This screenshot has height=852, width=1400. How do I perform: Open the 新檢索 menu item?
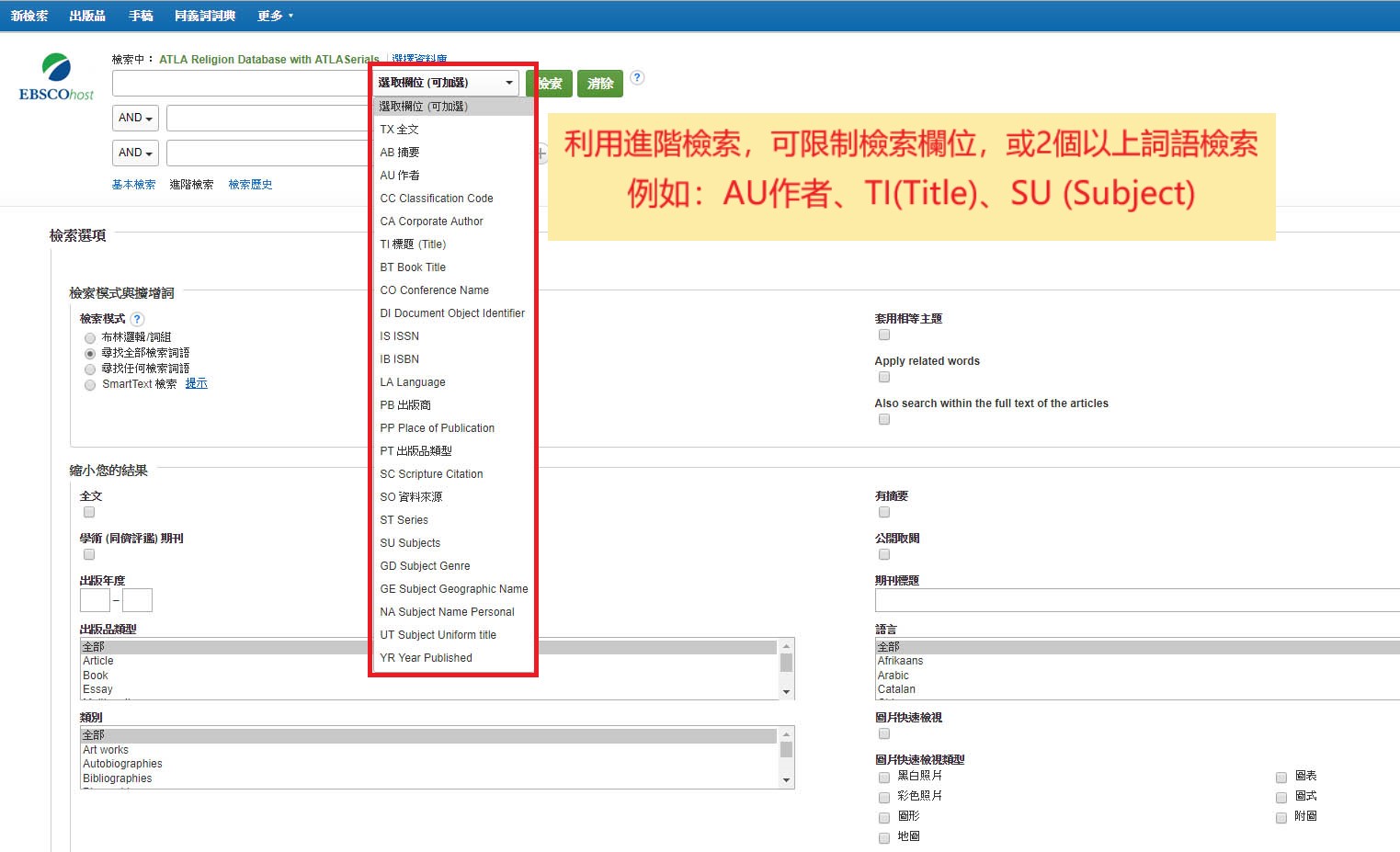(29, 16)
